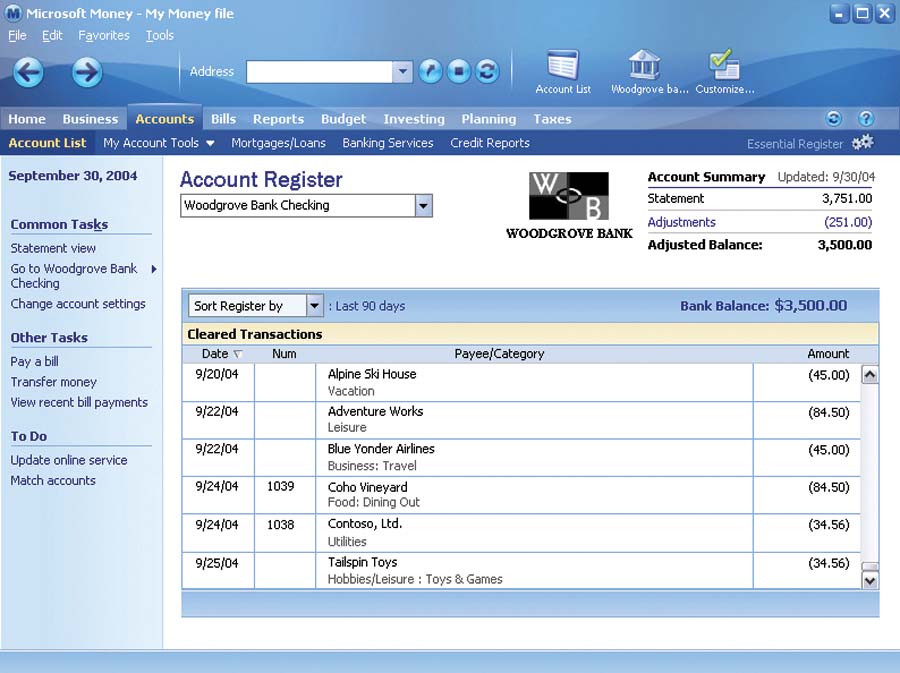Click the Adjustments link in Account Summary

[x=681, y=222]
